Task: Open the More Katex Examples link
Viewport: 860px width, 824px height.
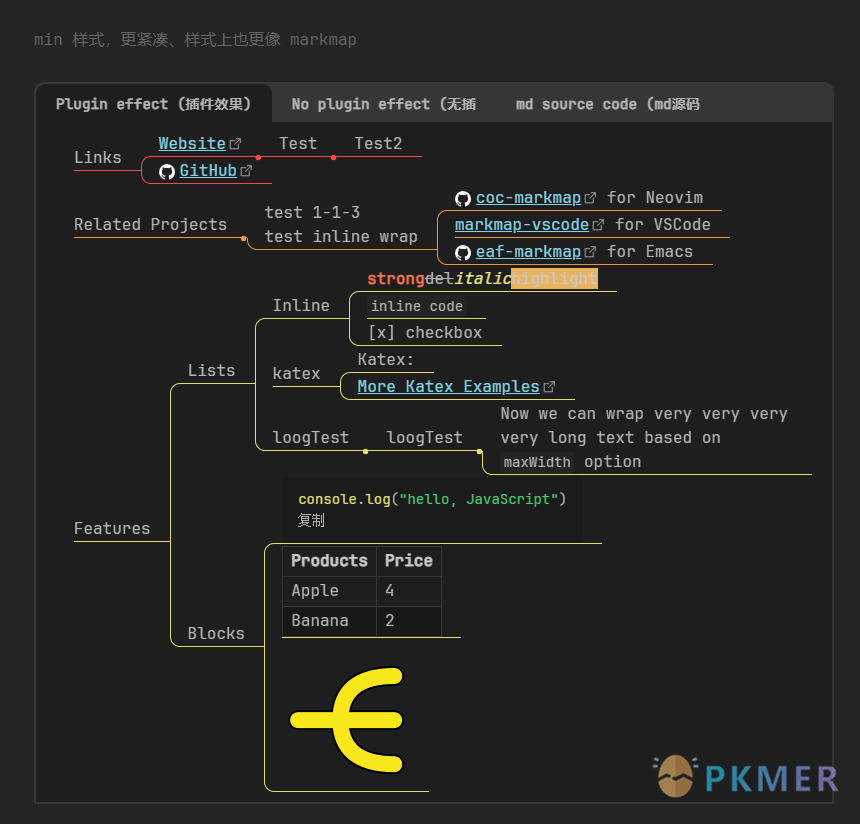Action: coord(449,386)
